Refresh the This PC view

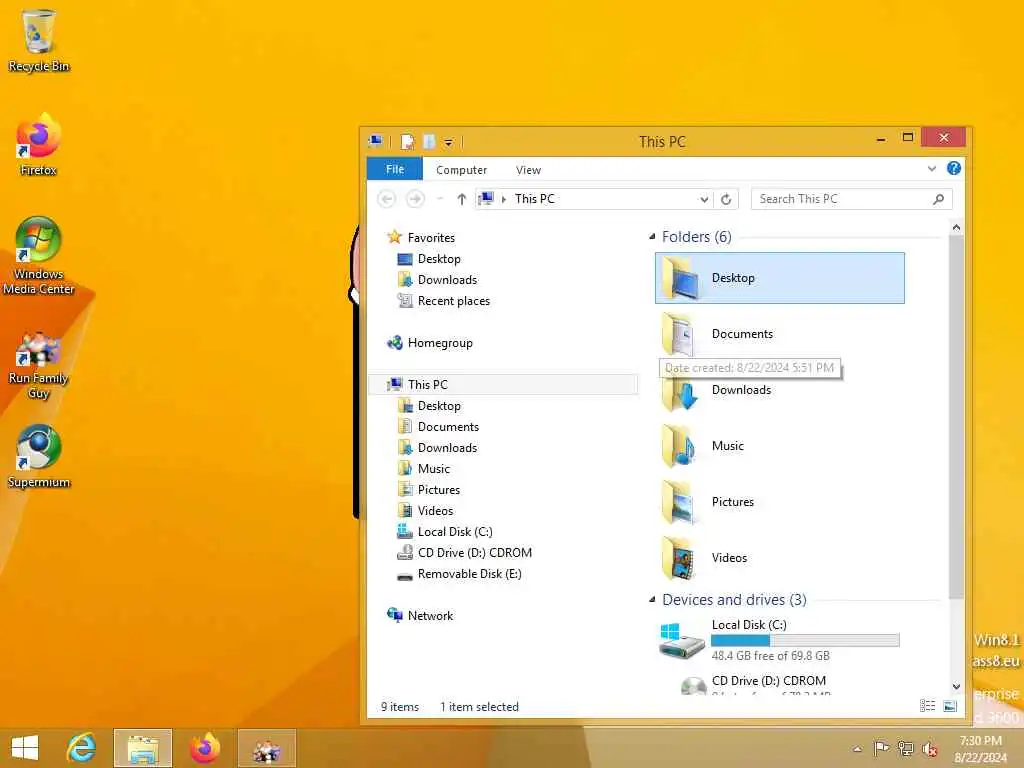click(x=726, y=199)
